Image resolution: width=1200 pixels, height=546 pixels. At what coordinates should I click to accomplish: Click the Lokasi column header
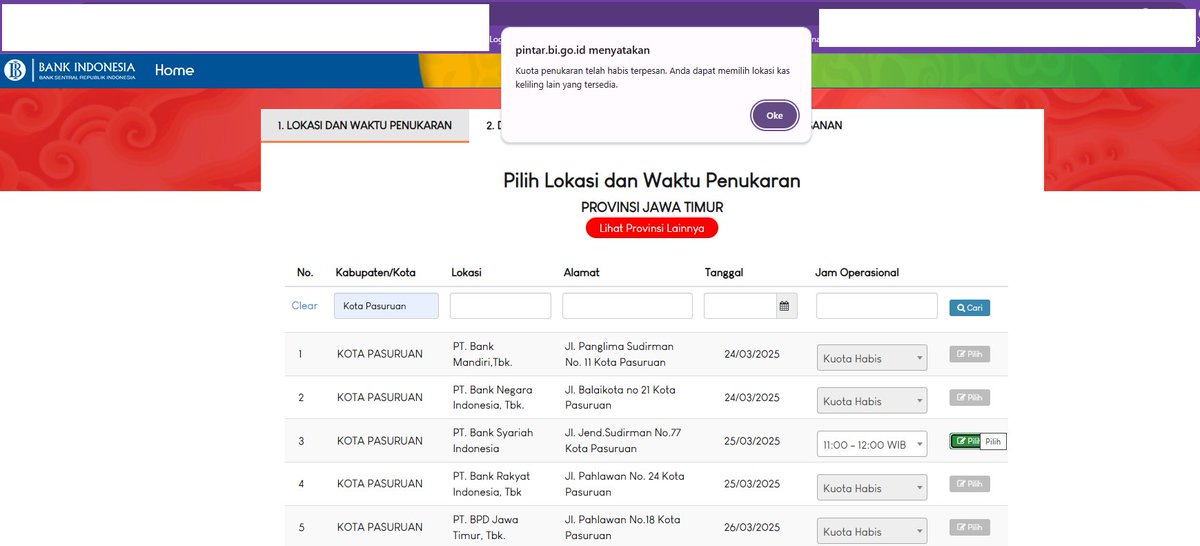click(468, 272)
